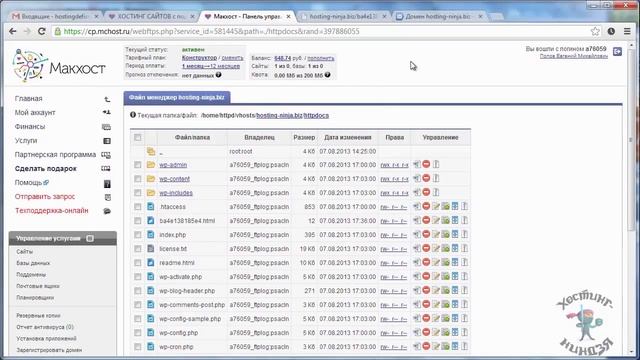Click the pencil edit icon for wp-config-sample.php
Viewport: 640px width, 360px height.
pos(436,319)
